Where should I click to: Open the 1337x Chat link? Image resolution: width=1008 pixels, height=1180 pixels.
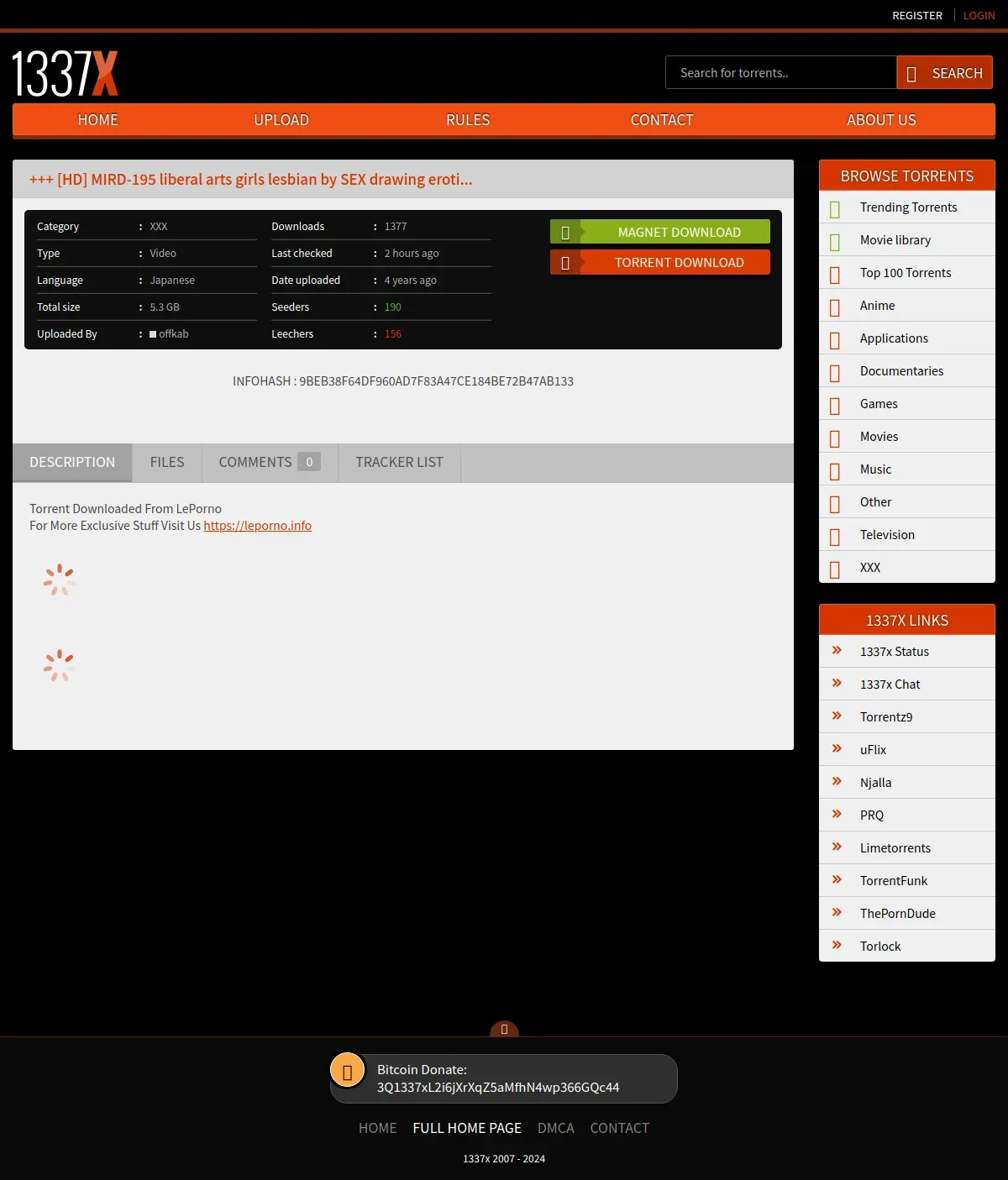tap(890, 684)
